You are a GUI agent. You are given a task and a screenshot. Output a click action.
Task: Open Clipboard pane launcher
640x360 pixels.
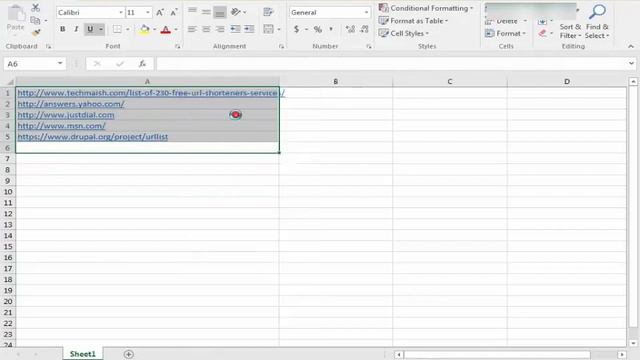coord(48,47)
